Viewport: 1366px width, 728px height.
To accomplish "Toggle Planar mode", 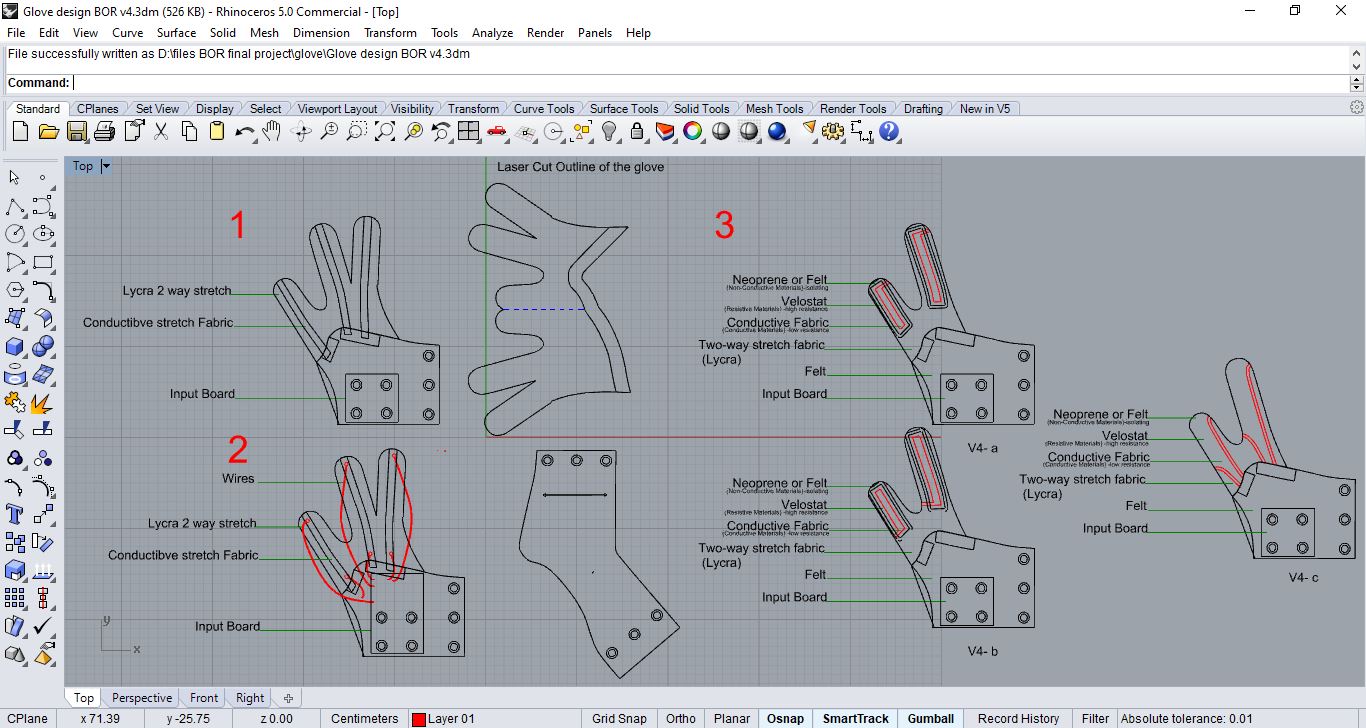I will click(x=732, y=718).
